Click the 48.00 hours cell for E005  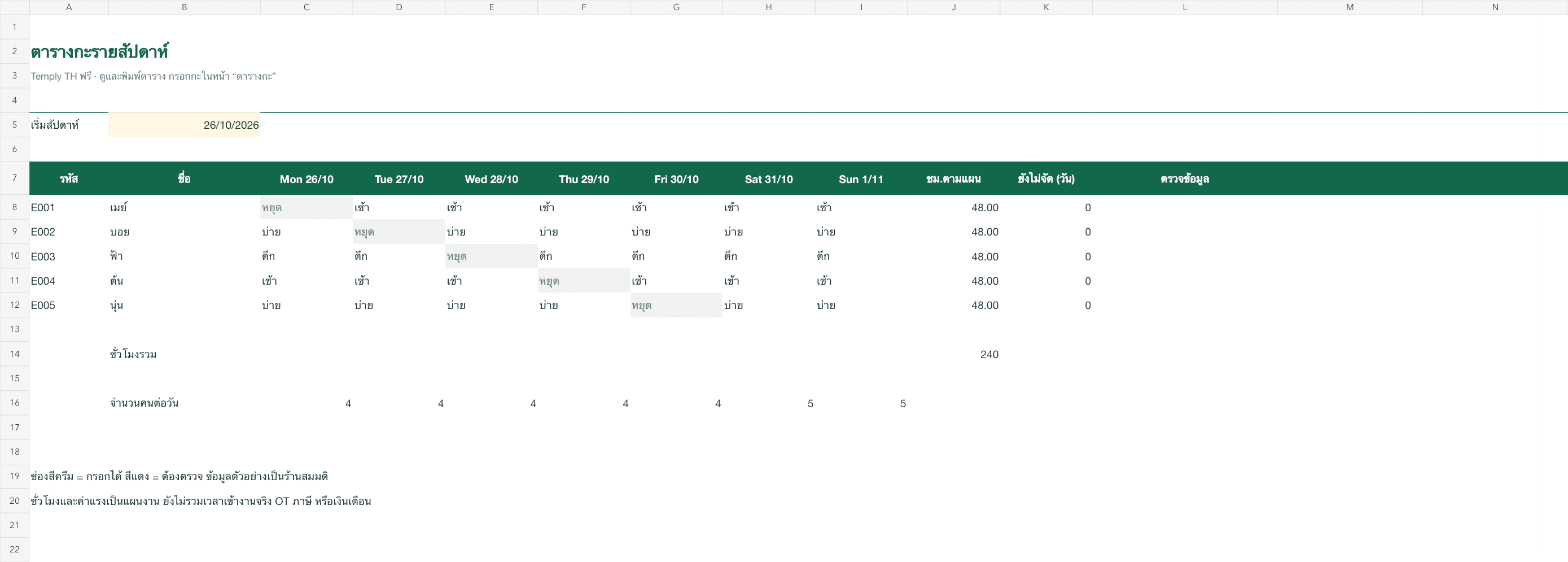(953, 305)
